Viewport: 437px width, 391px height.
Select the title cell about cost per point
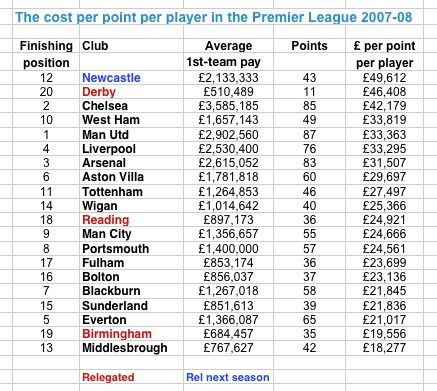(214, 17)
